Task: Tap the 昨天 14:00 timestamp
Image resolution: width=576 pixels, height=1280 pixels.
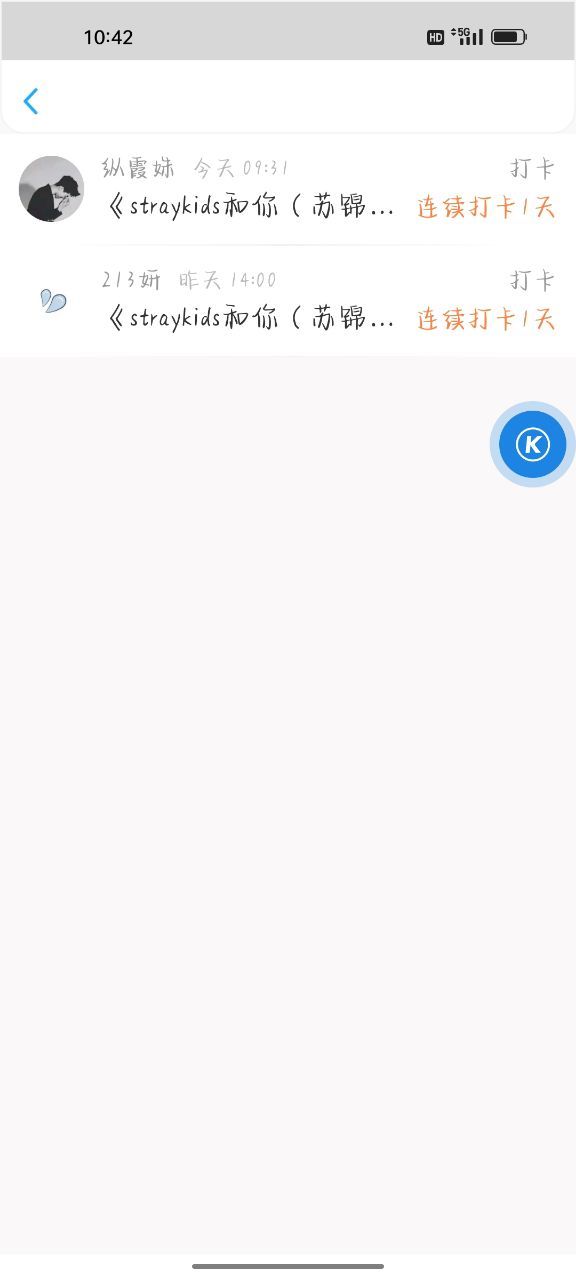Action: pyautogui.click(x=228, y=279)
